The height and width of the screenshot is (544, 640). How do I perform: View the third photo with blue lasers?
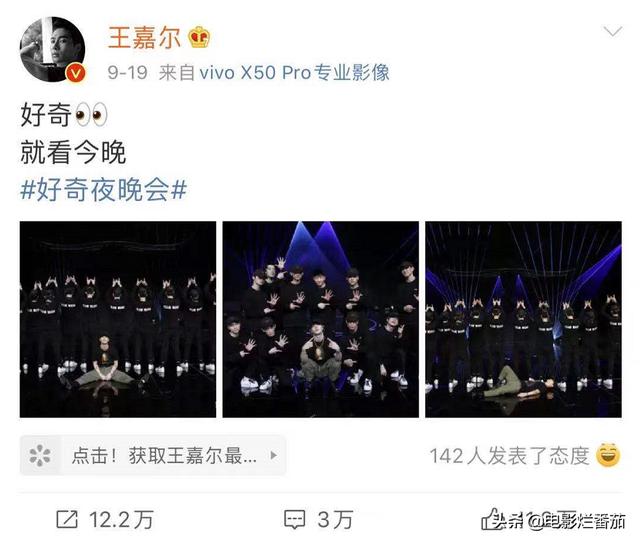pyautogui.click(x=523, y=319)
